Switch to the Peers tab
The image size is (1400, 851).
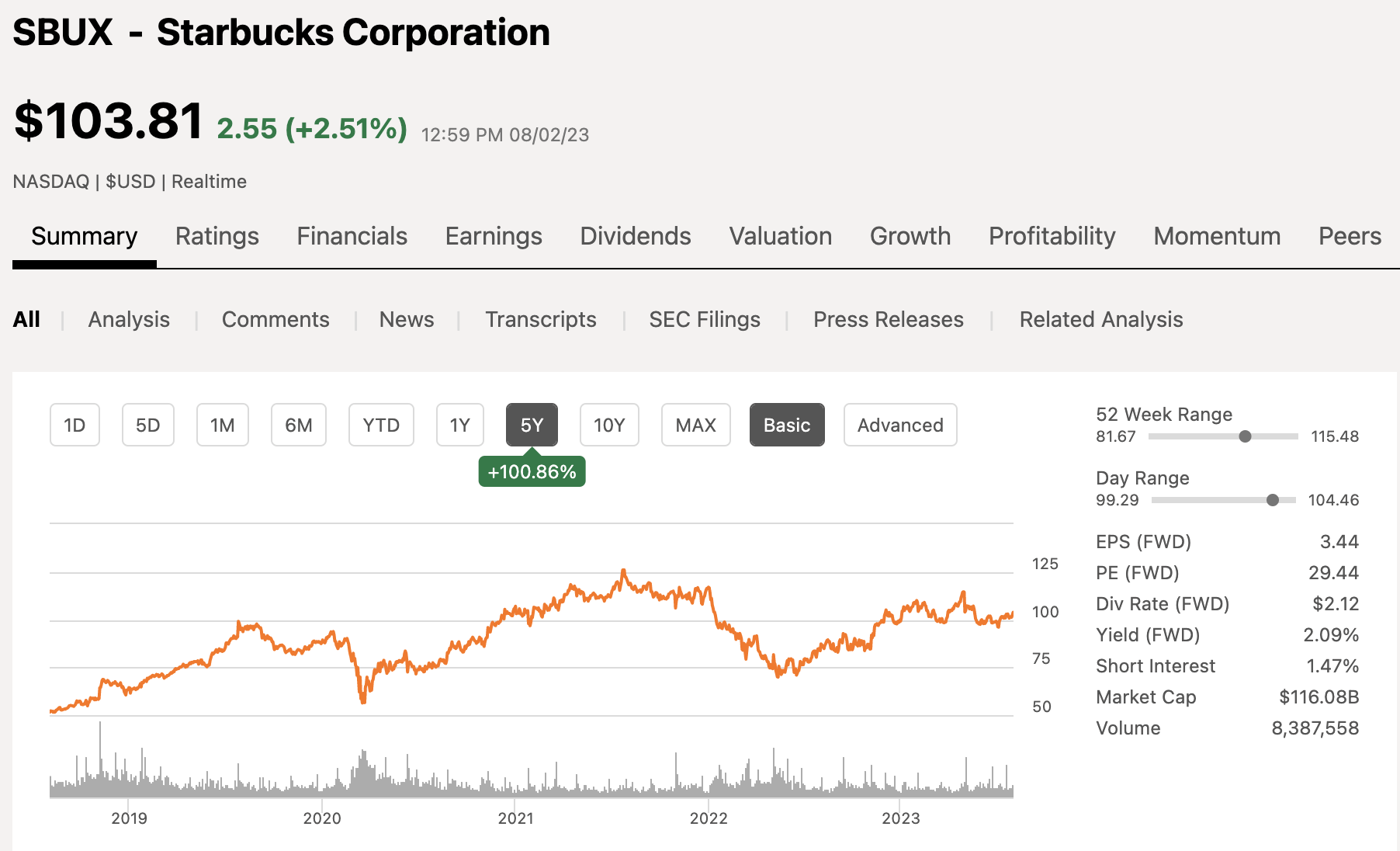(1350, 236)
